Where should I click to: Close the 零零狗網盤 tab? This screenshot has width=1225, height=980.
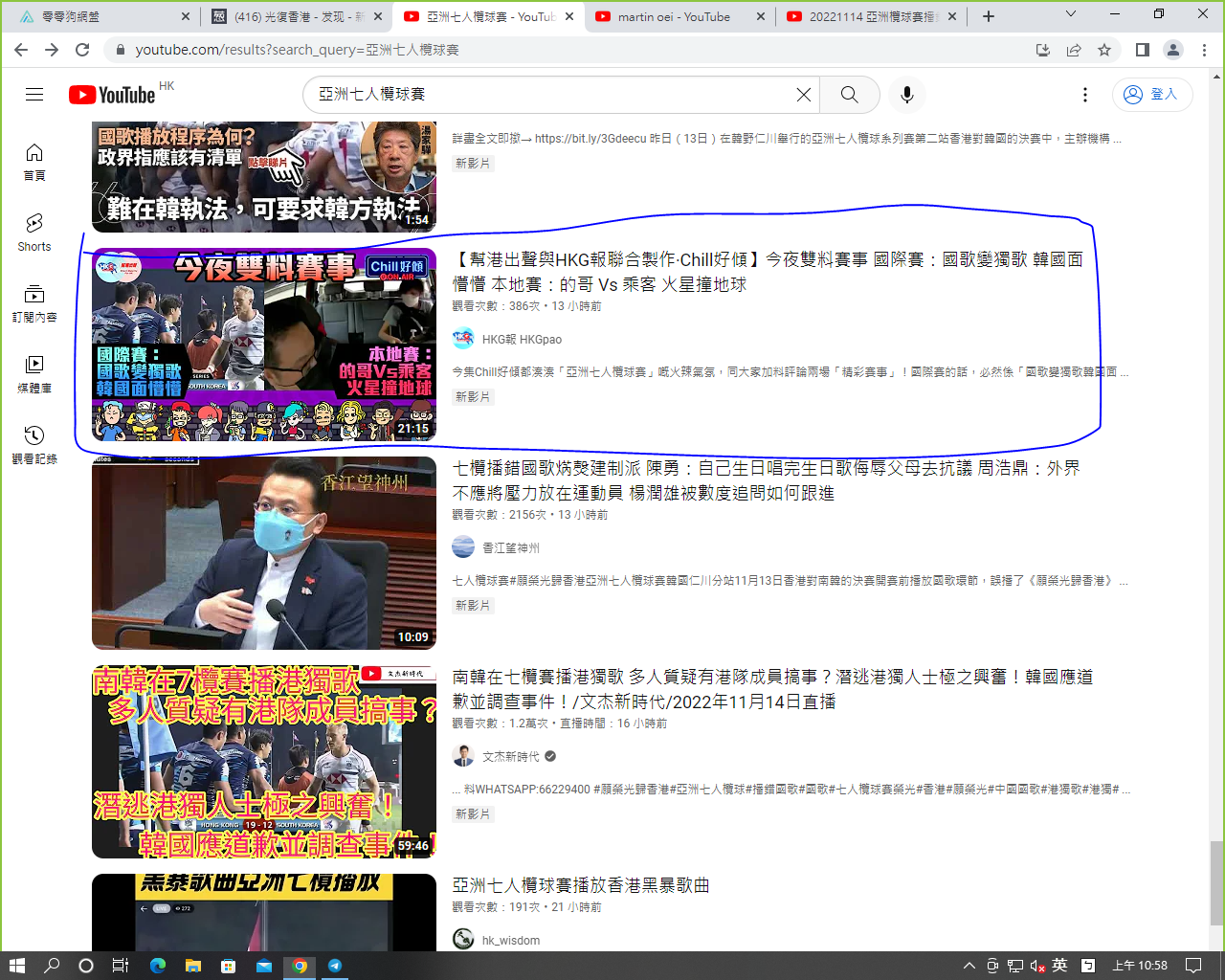[x=186, y=16]
